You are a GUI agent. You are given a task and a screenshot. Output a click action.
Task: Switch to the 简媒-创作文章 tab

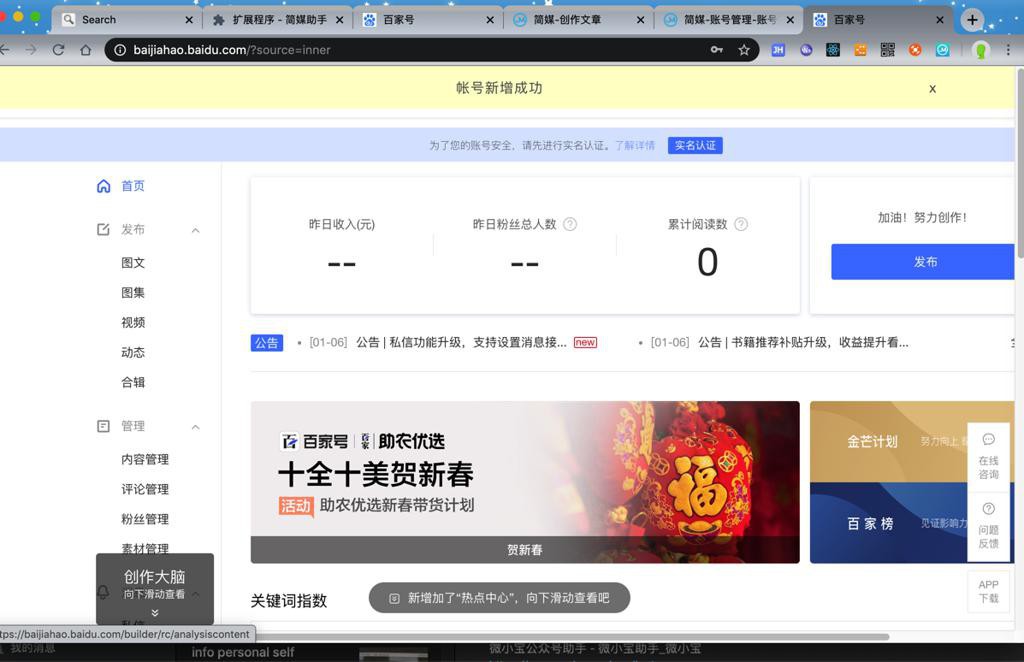[579, 20]
